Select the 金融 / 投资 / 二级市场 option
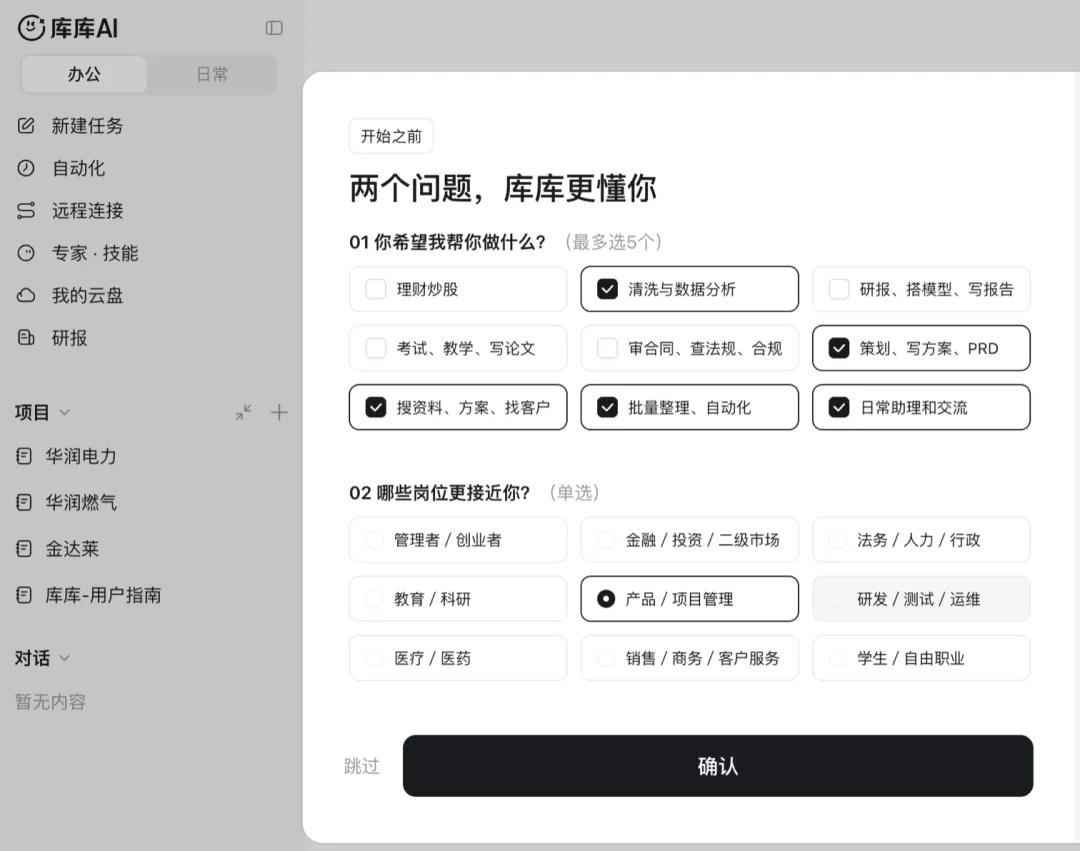The width and height of the screenshot is (1080, 851). coord(689,540)
